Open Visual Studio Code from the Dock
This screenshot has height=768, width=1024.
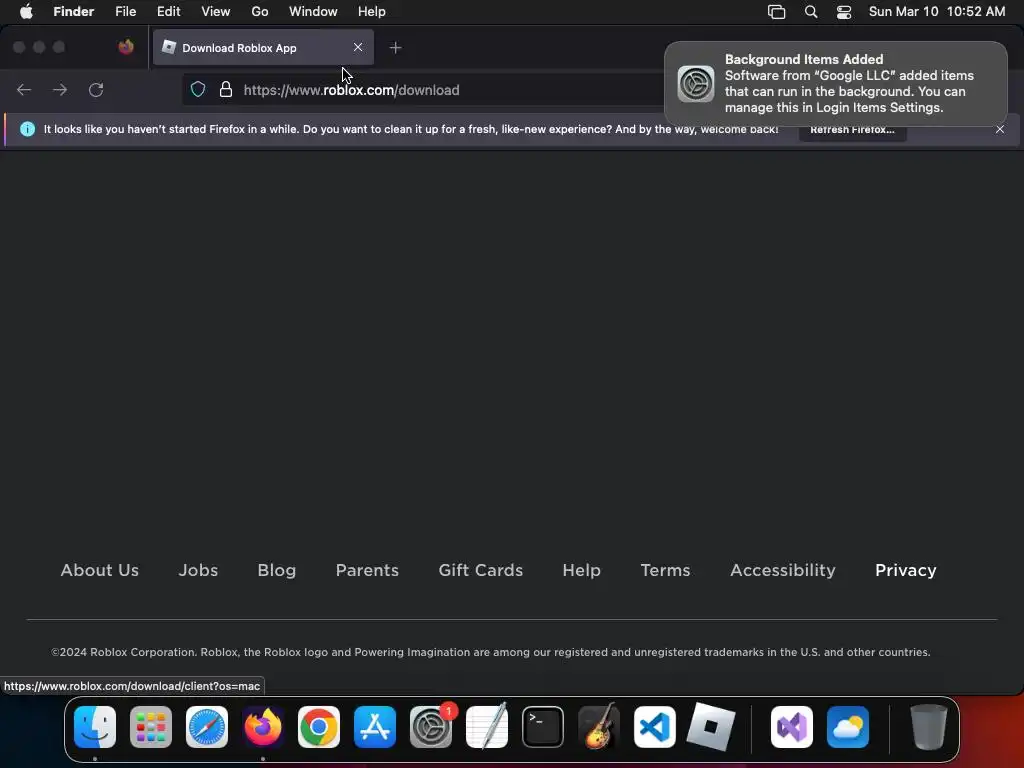[x=655, y=727]
